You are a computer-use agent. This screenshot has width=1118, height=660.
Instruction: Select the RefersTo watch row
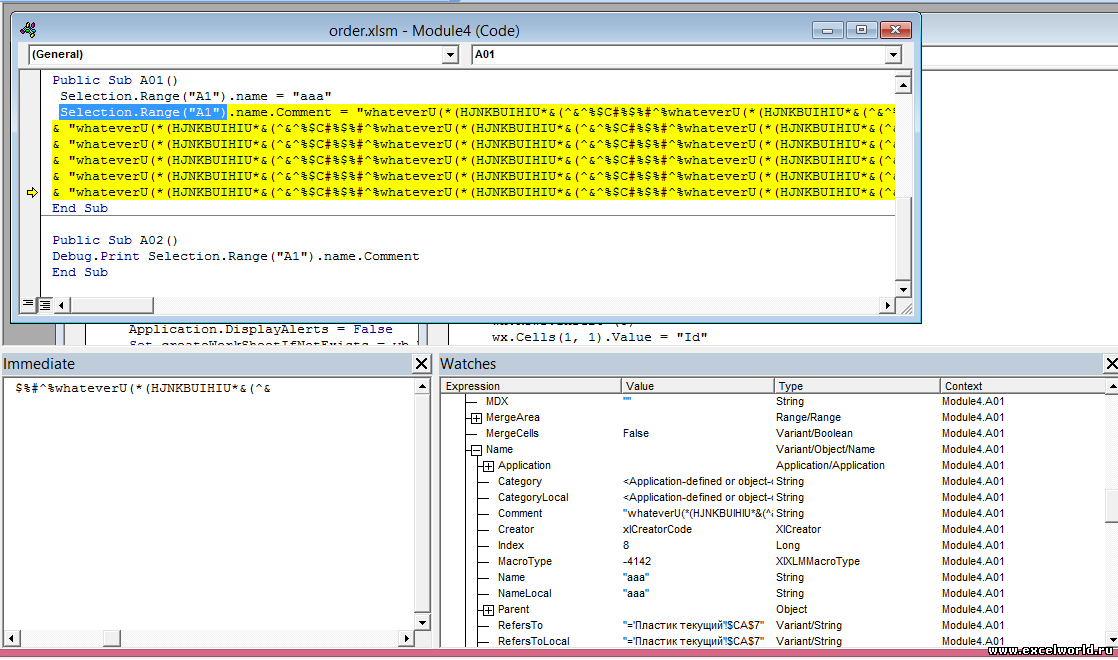coord(773,625)
